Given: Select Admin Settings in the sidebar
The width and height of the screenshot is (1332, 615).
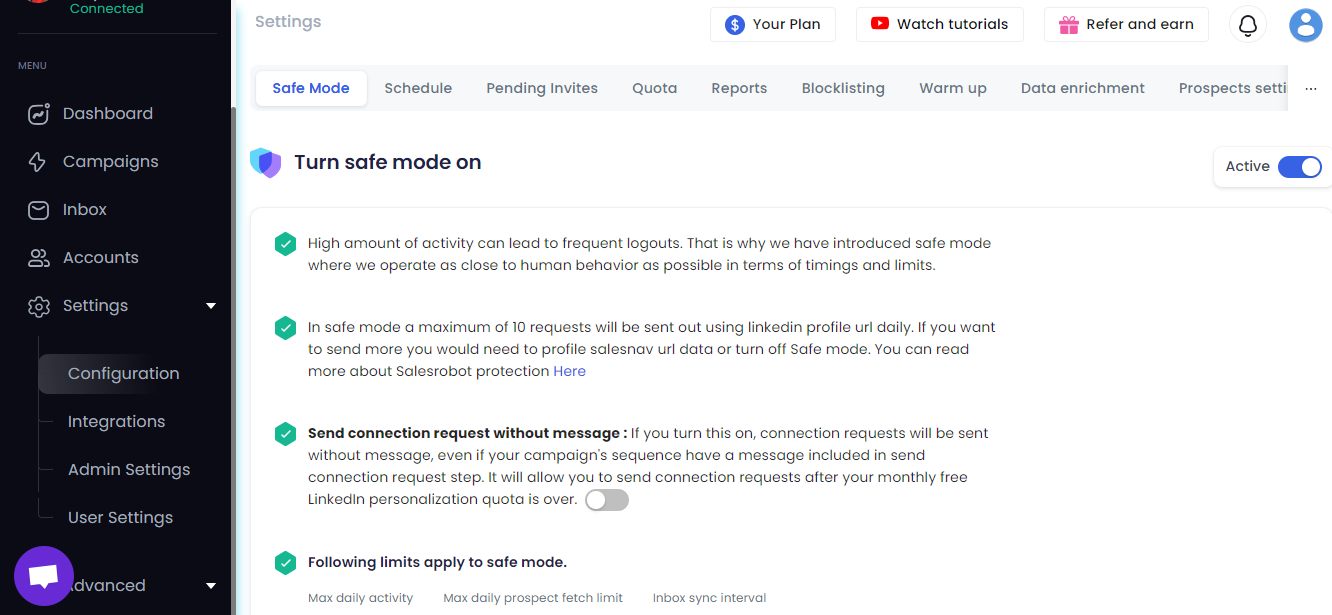Looking at the screenshot, I should 129,469.
